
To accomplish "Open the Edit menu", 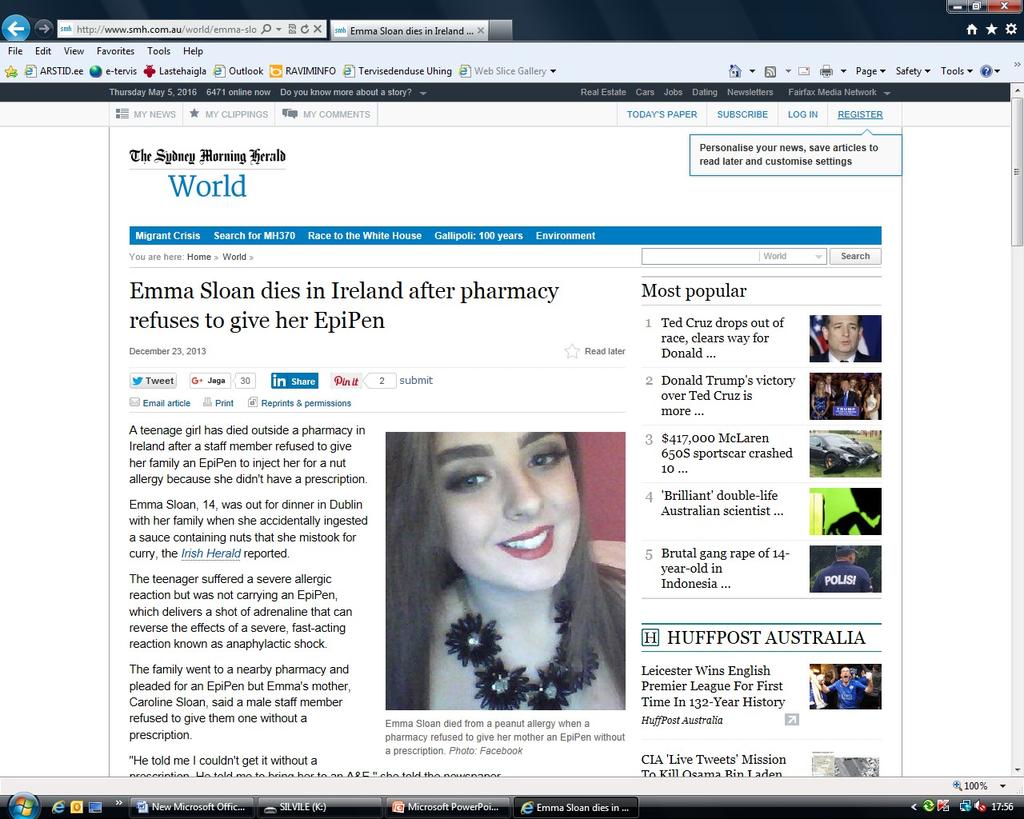I will [x=43, y=51].
